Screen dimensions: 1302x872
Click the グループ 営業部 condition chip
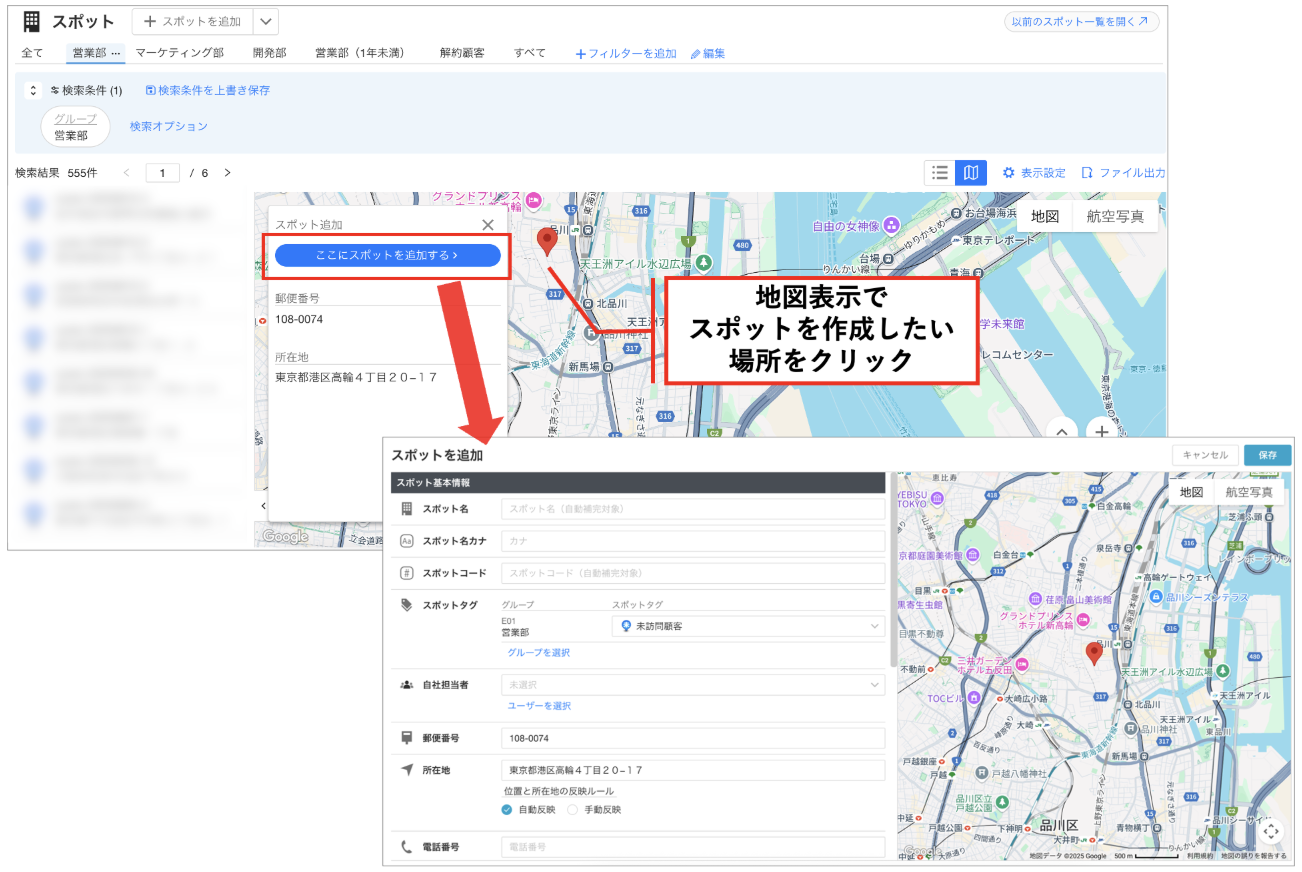click(x=75, y=127)
